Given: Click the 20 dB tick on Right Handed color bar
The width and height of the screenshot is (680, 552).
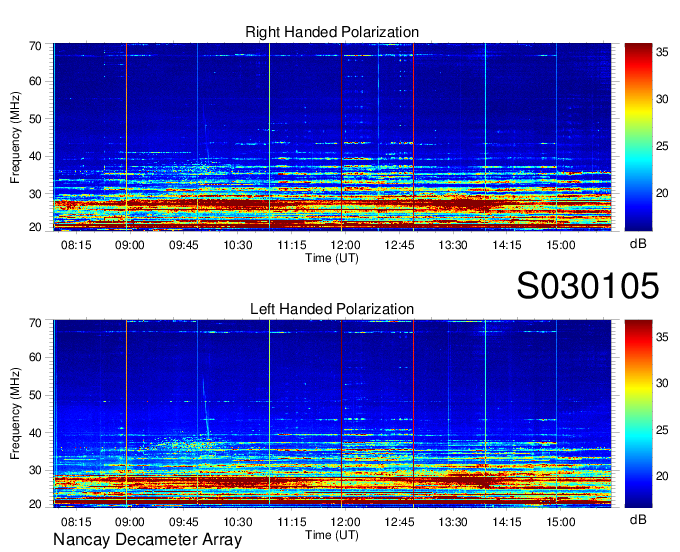Looking at the screenshot, I should point(662,193).
